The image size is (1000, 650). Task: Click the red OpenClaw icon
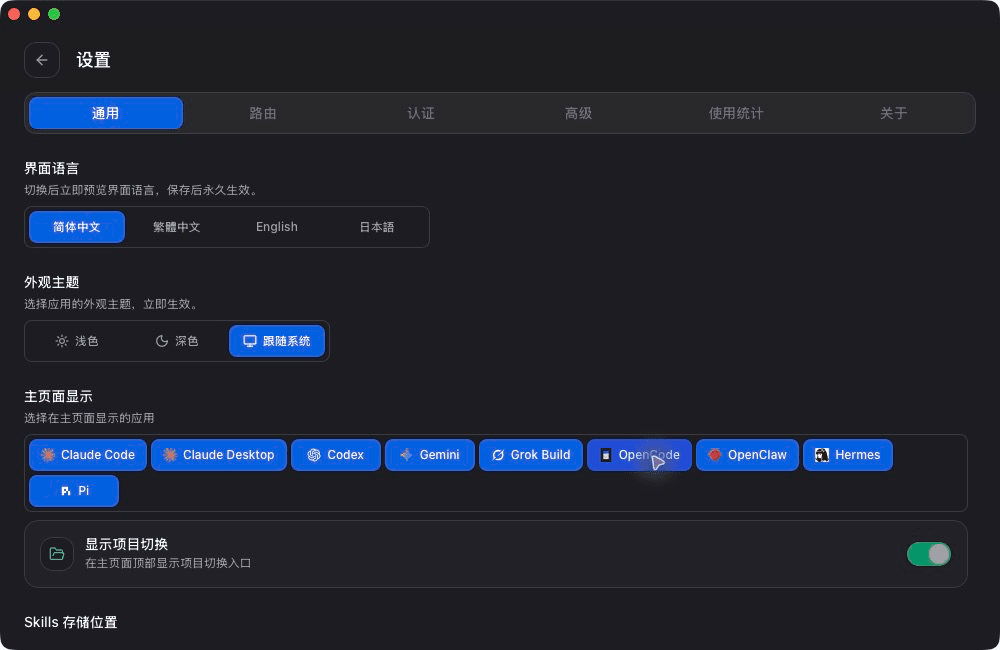715,455
